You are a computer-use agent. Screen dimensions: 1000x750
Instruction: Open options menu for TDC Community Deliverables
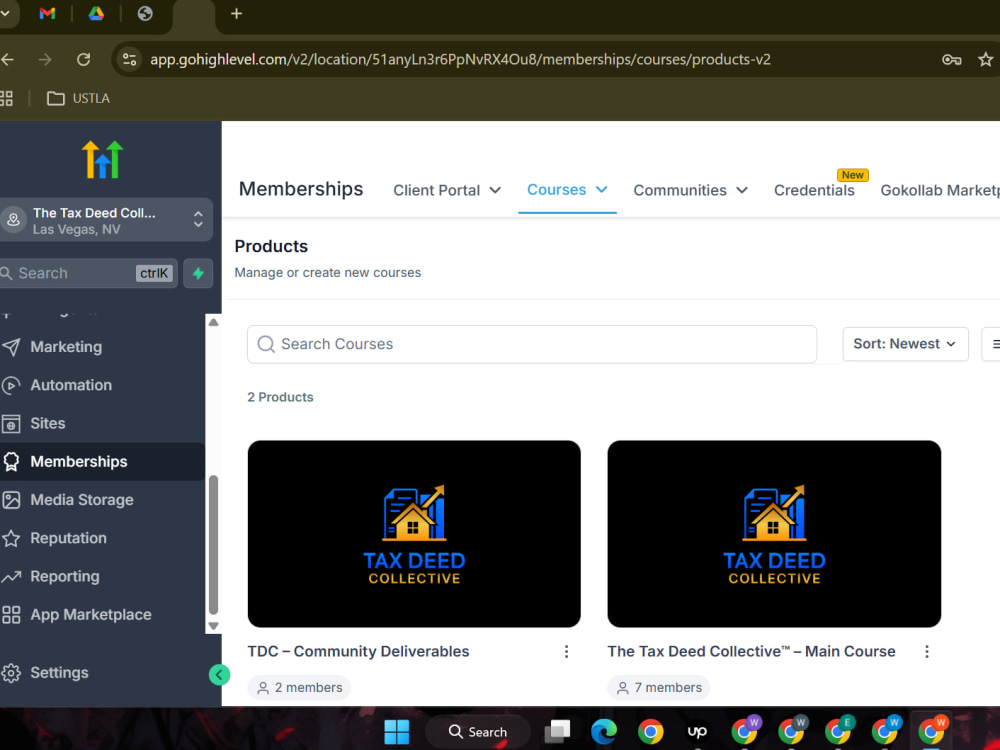(566, 652)
